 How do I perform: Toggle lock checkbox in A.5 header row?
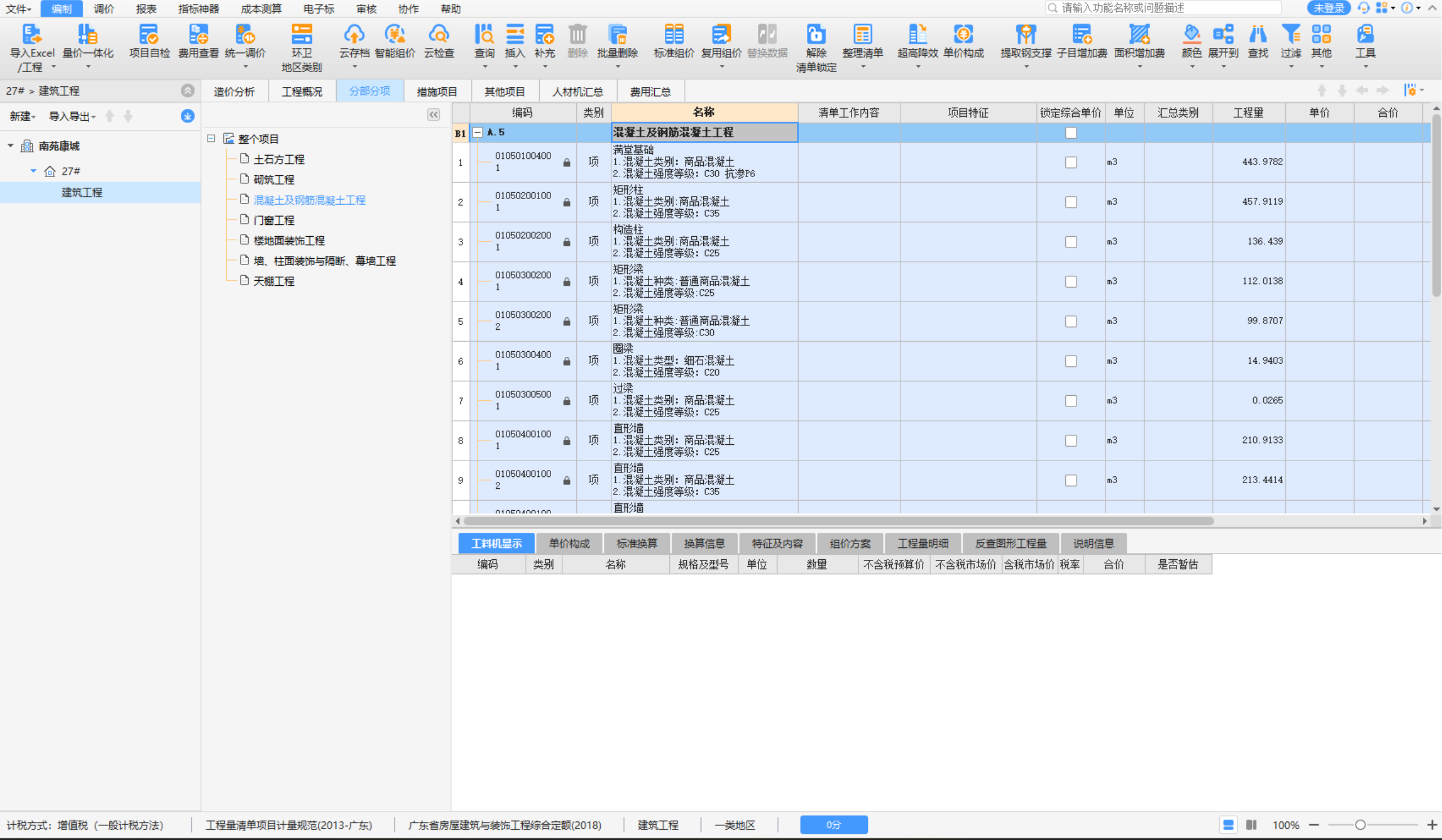[x=1070, y=132]
